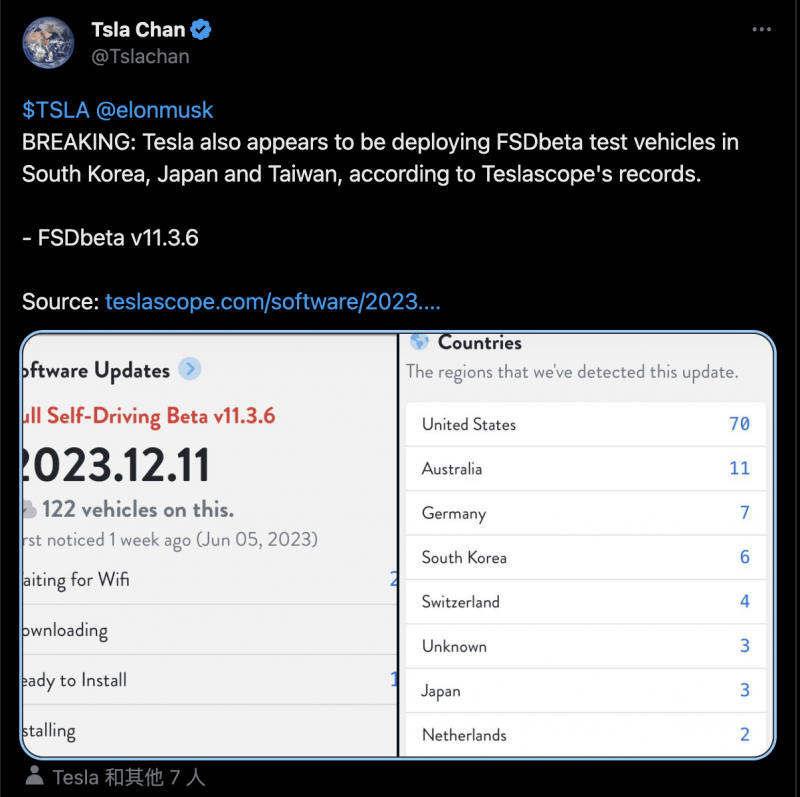Open the $TSLA cashtag link
800x797 pixels.
(x=48, y=110)
